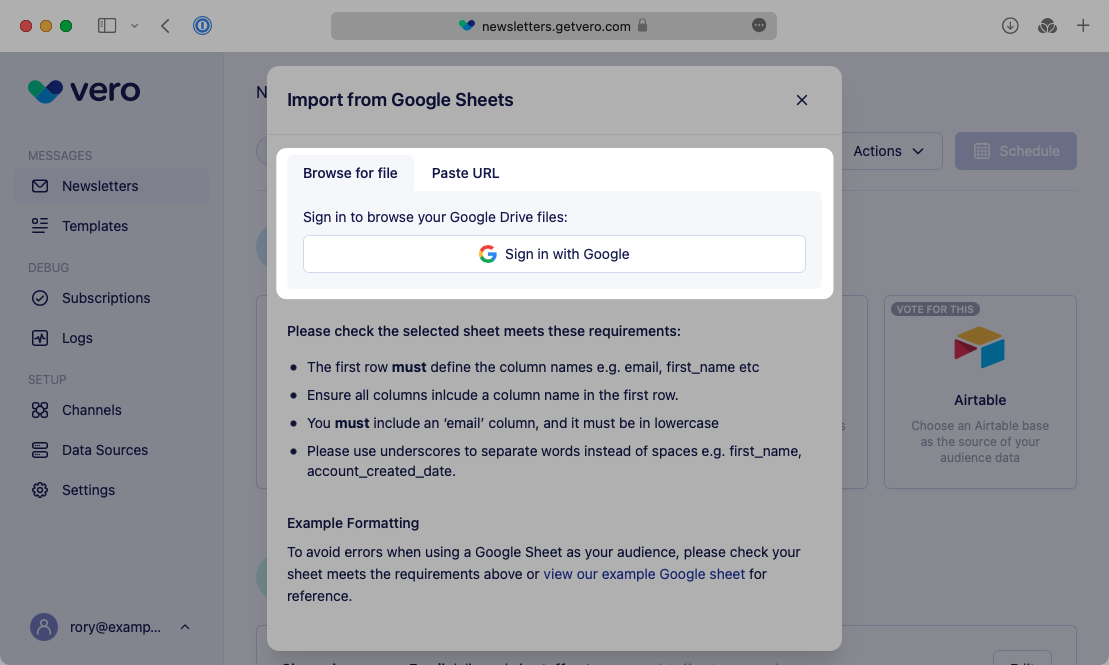Click the Subscriptions checkmark icon

(40, 298)
